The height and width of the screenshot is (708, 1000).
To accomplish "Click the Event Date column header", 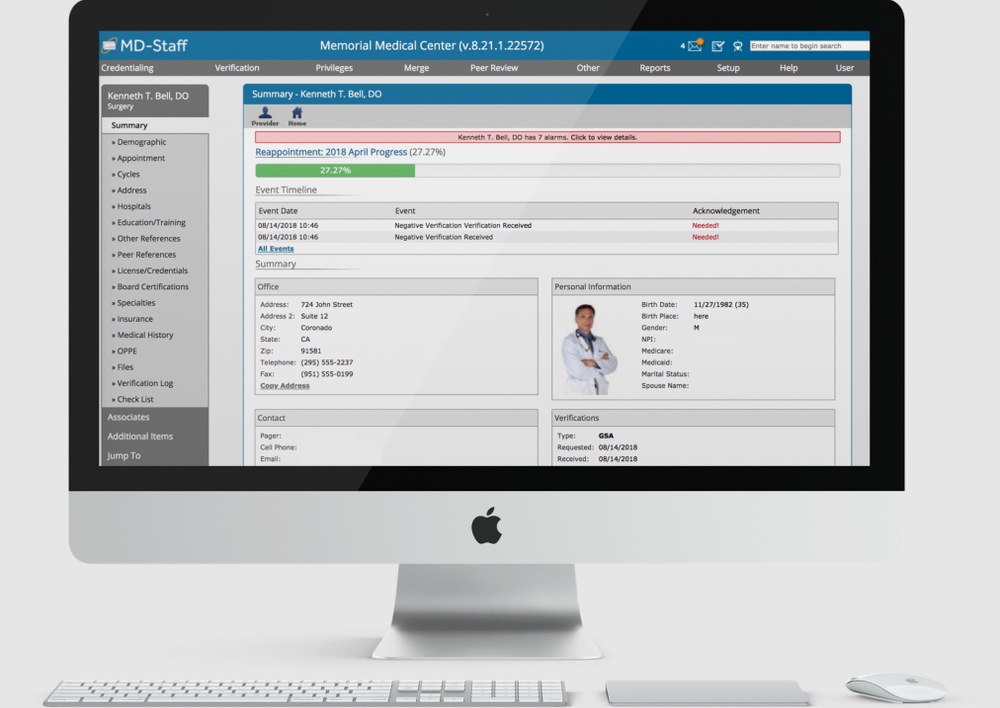I will 277,210.
